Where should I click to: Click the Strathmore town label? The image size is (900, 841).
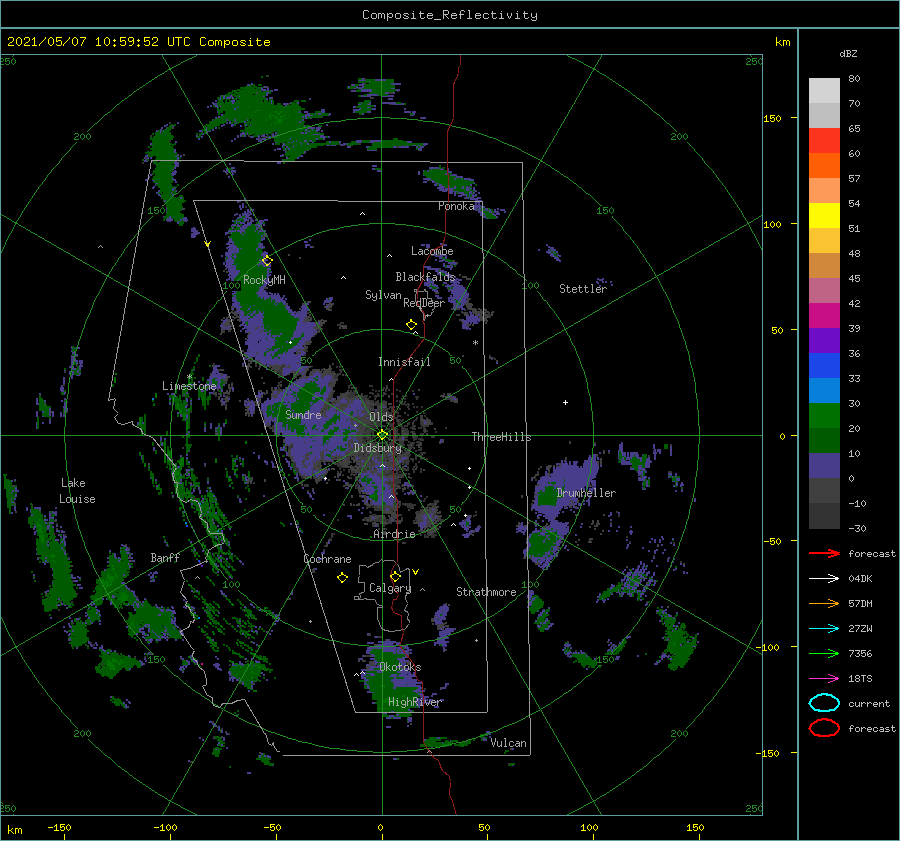486,592
